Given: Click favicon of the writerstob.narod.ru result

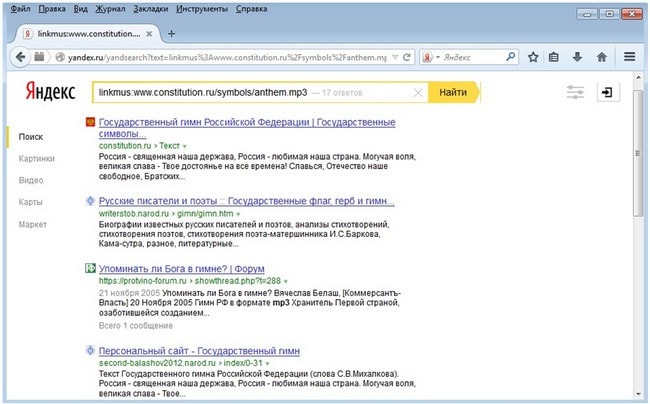Looking at the screenshot, I should pyautogui.click(x=90, y=201).
